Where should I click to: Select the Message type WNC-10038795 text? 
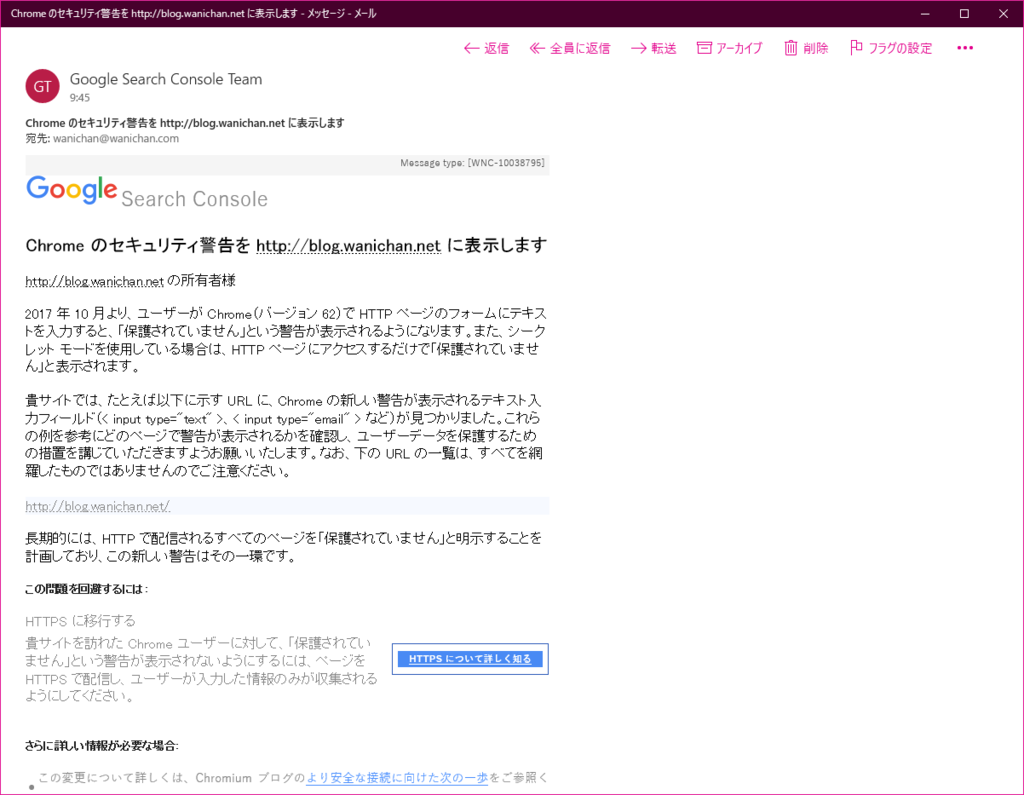472,163
